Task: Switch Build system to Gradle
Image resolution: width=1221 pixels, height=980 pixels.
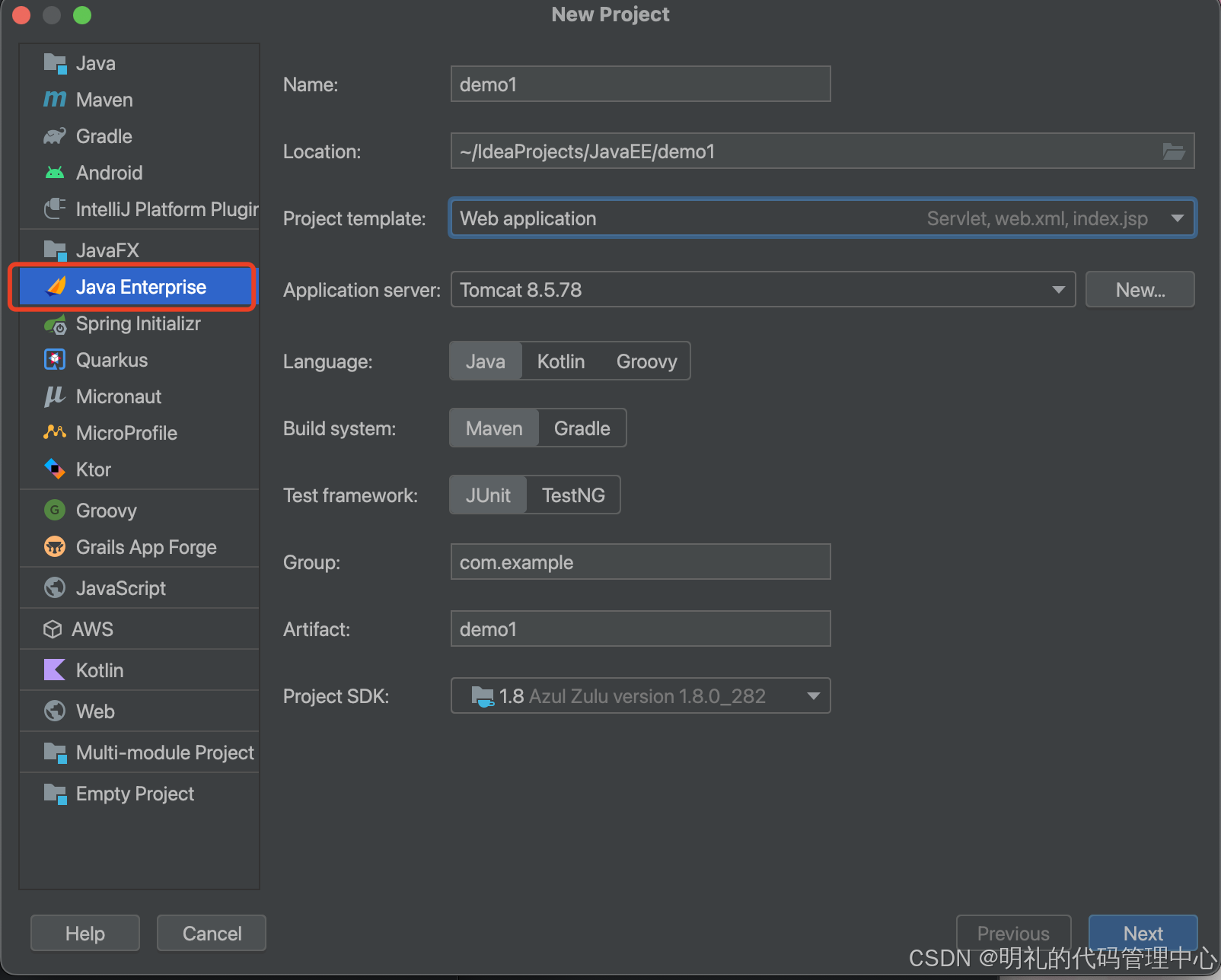Action: coord(581,428)
